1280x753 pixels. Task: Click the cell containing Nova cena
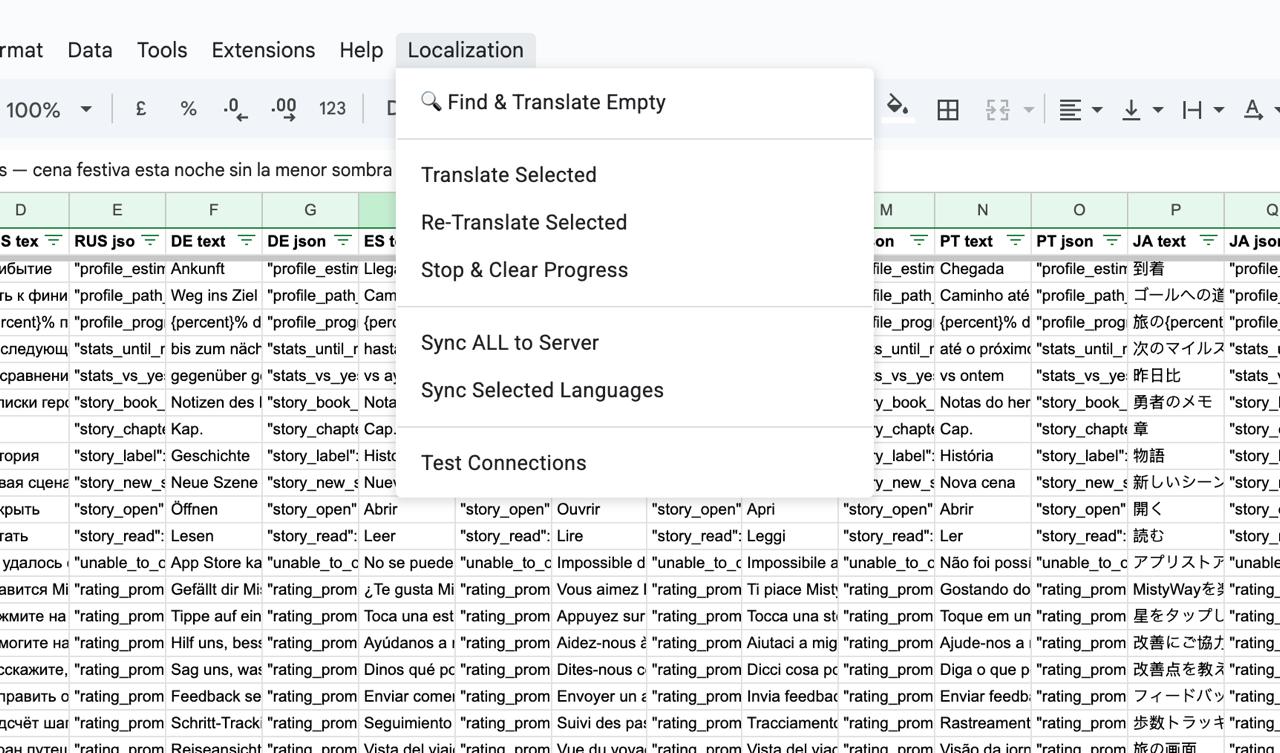[983, 482]
